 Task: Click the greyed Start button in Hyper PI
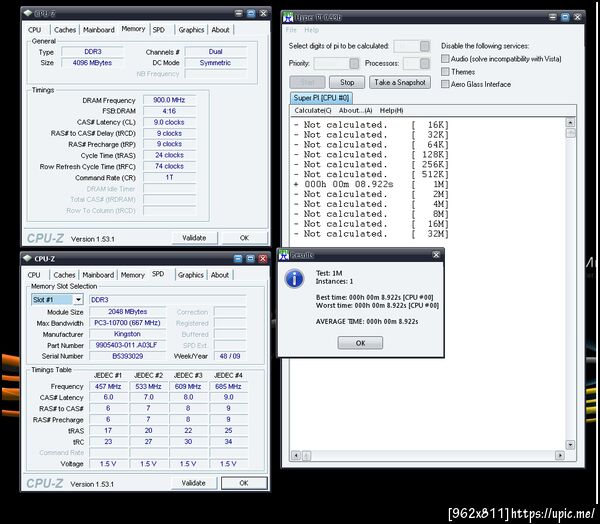click(308, 82)
